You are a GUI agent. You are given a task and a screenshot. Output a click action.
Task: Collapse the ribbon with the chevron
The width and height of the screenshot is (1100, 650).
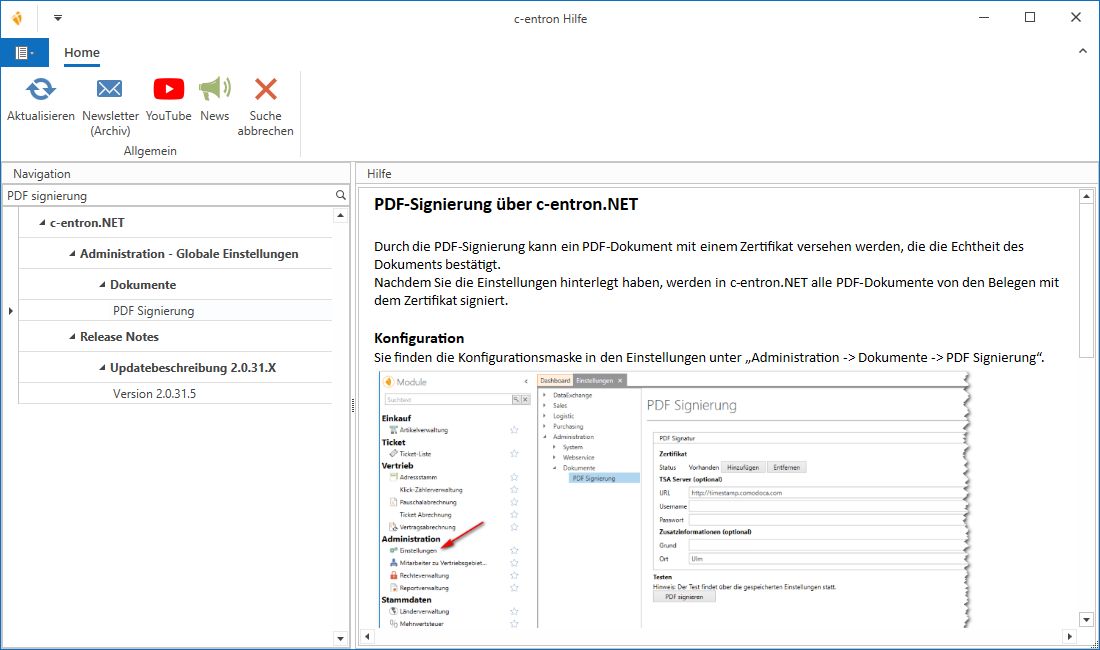tap(1083, 51)
